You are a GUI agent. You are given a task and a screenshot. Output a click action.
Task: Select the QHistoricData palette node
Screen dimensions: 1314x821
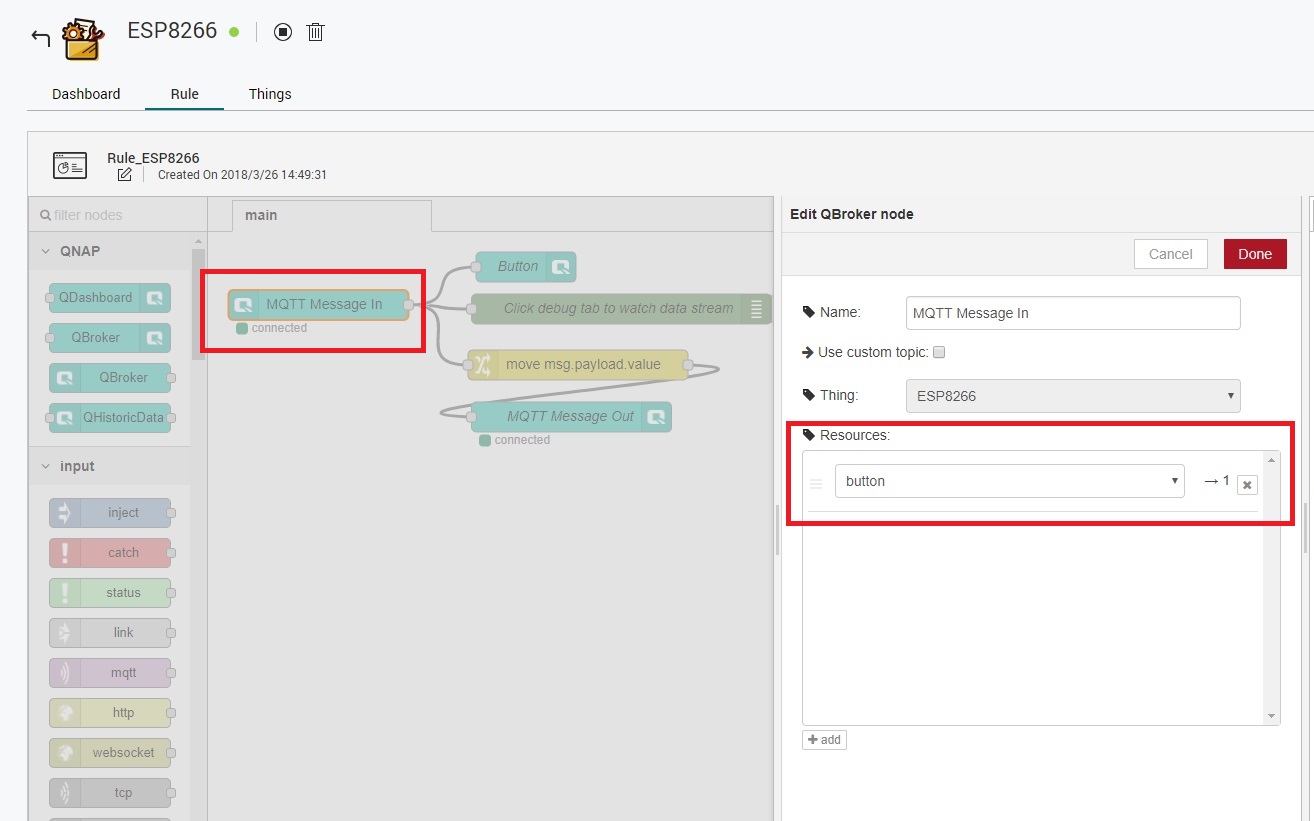click(109, 417)
